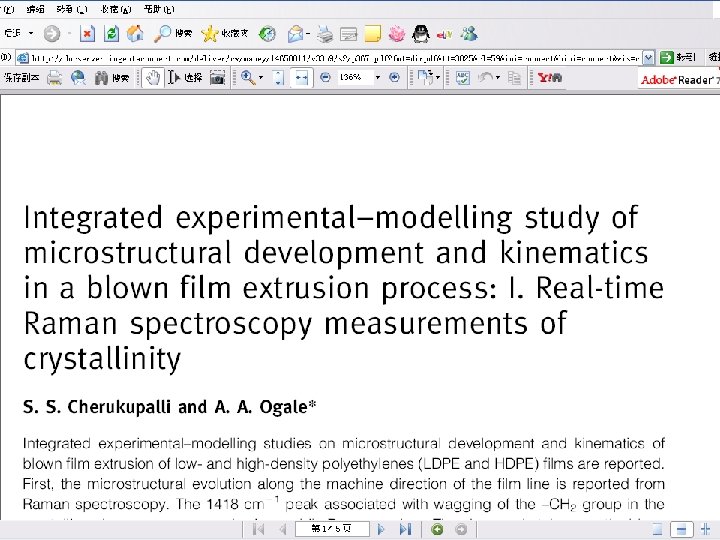Screen dimensions: 720x540
Task: Switch to single page layout
Action: (x=658, y=529)
